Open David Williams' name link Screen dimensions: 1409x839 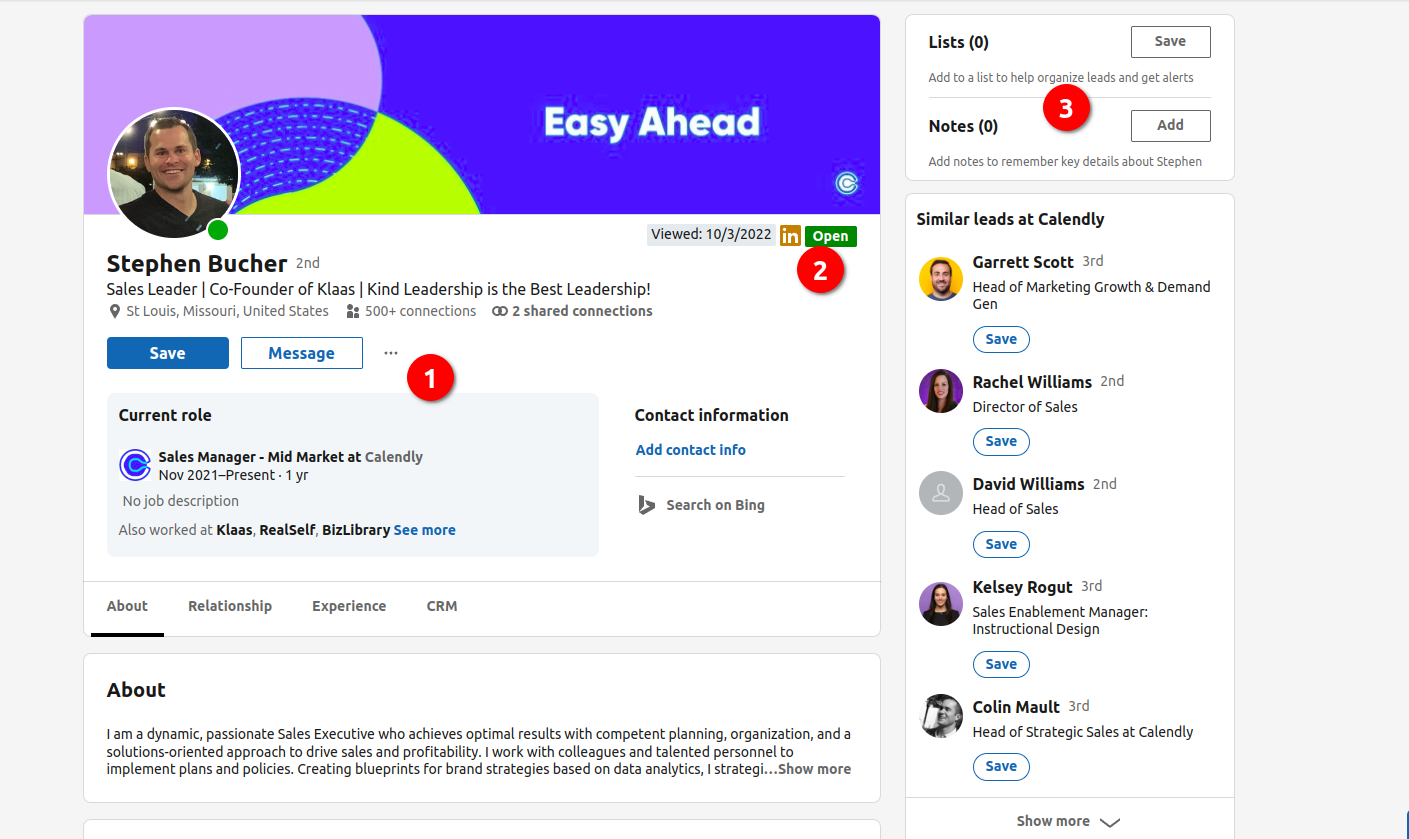(x=1028, y=484)
